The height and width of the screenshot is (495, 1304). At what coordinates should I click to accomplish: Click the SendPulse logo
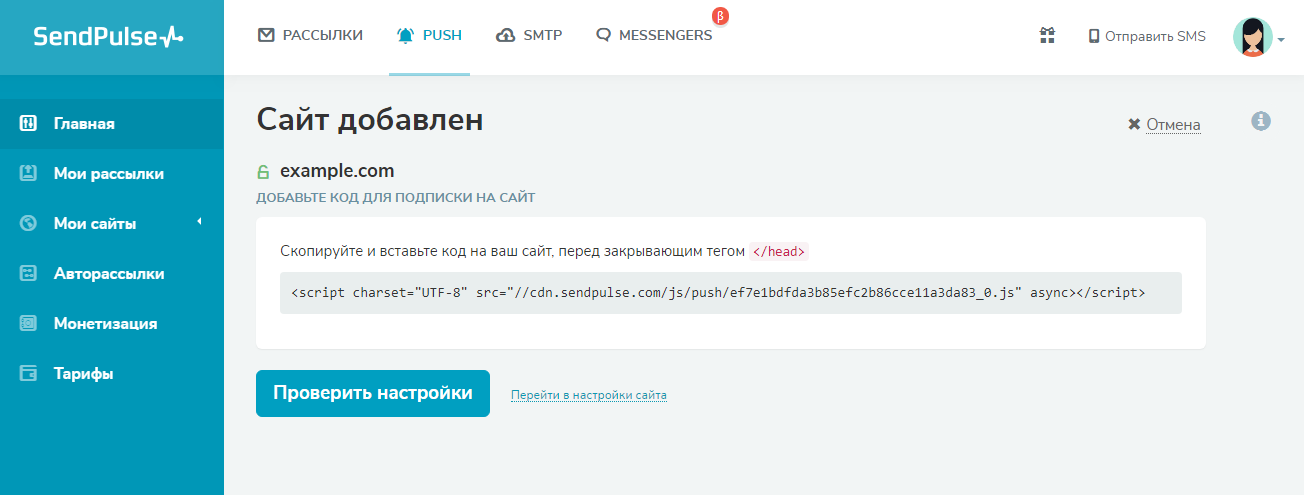coord(109,37)
